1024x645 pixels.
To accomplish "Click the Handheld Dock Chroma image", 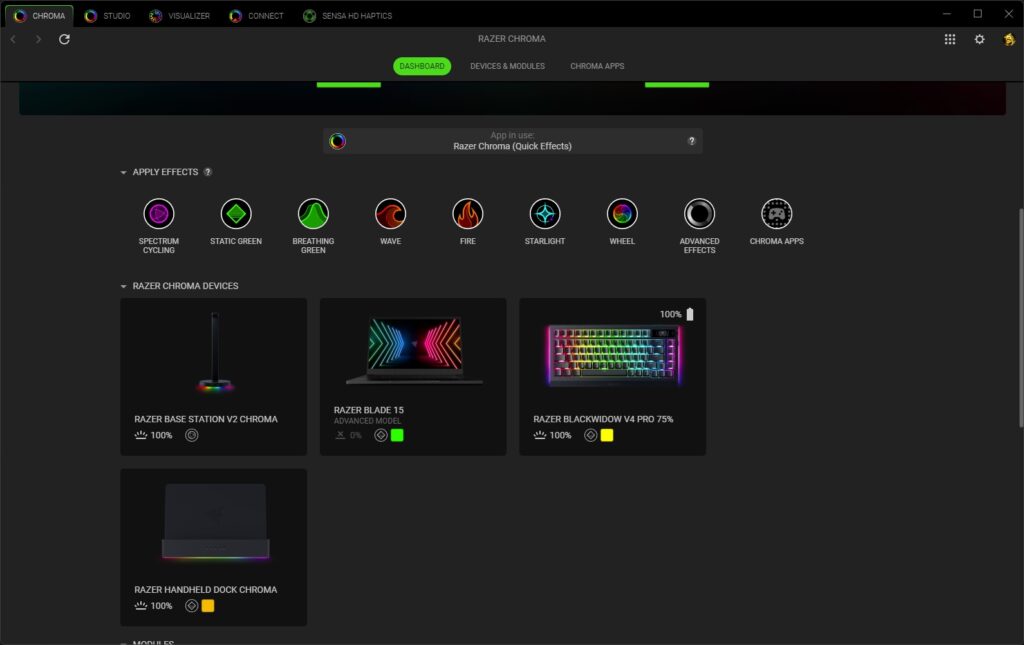I will [x=216, y=522].
